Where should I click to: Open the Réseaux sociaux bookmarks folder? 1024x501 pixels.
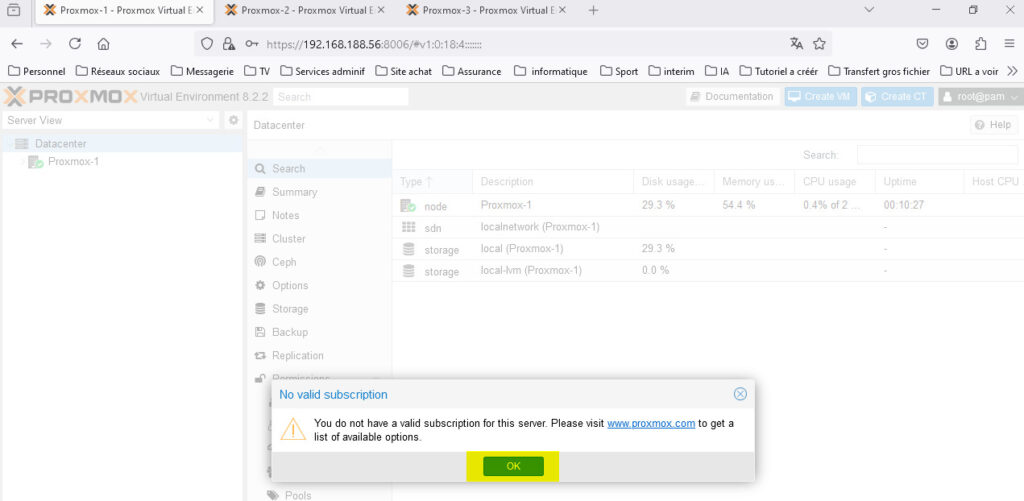(118, 71)
